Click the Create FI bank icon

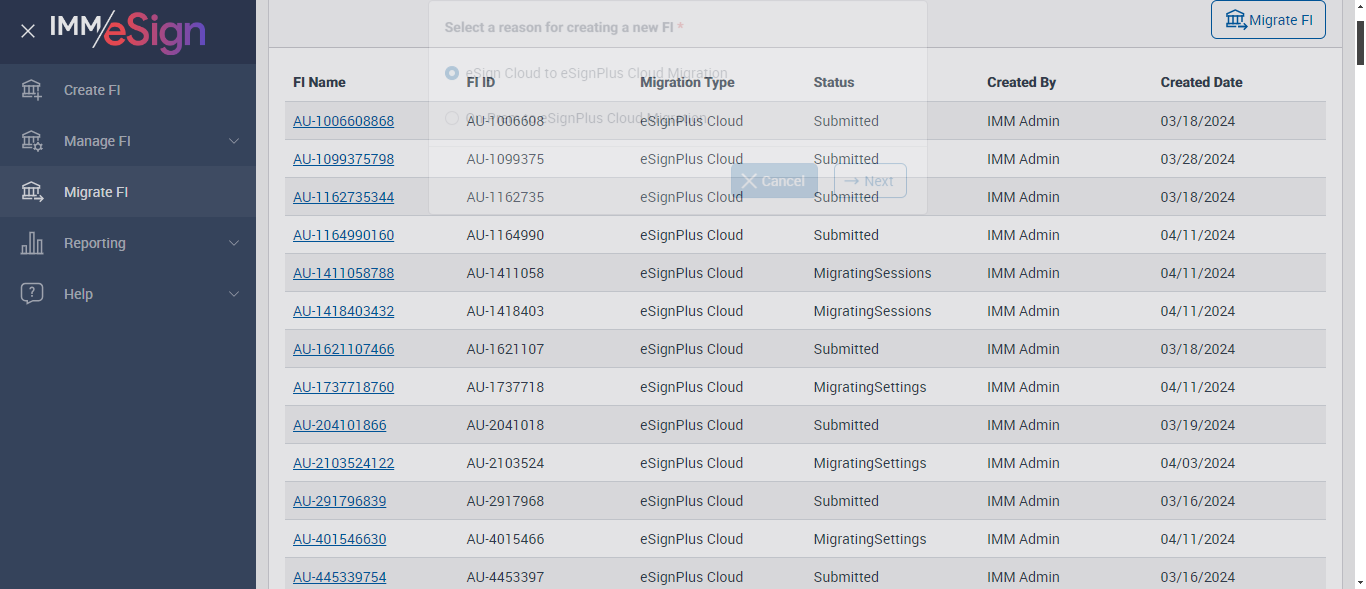(32, 90)
